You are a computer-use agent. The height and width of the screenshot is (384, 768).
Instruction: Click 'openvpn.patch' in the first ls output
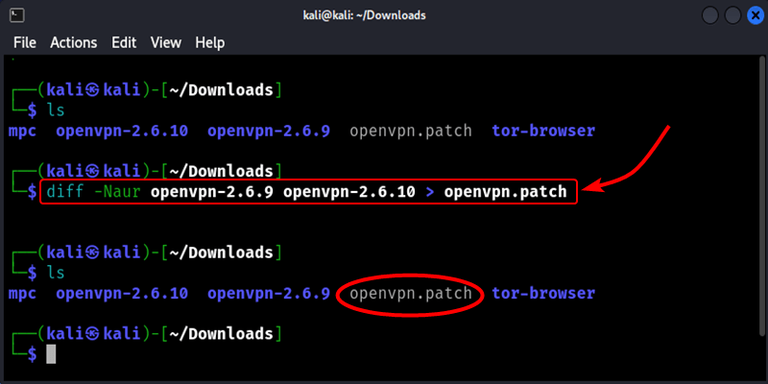click(x=411, y=131)
